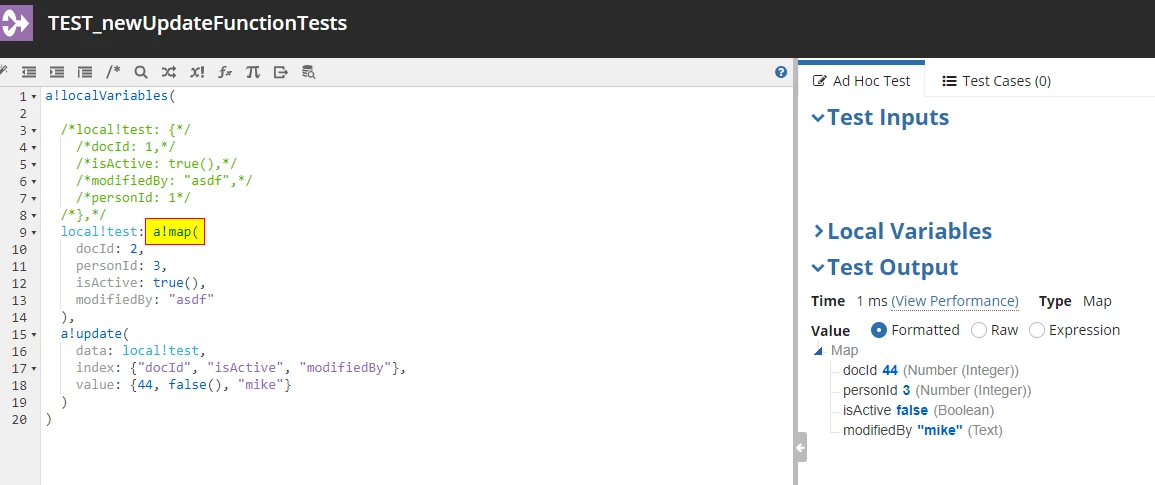1155x485 pixels.
Task: Select the Raw value radio button
Action: [x=979, y=330]
